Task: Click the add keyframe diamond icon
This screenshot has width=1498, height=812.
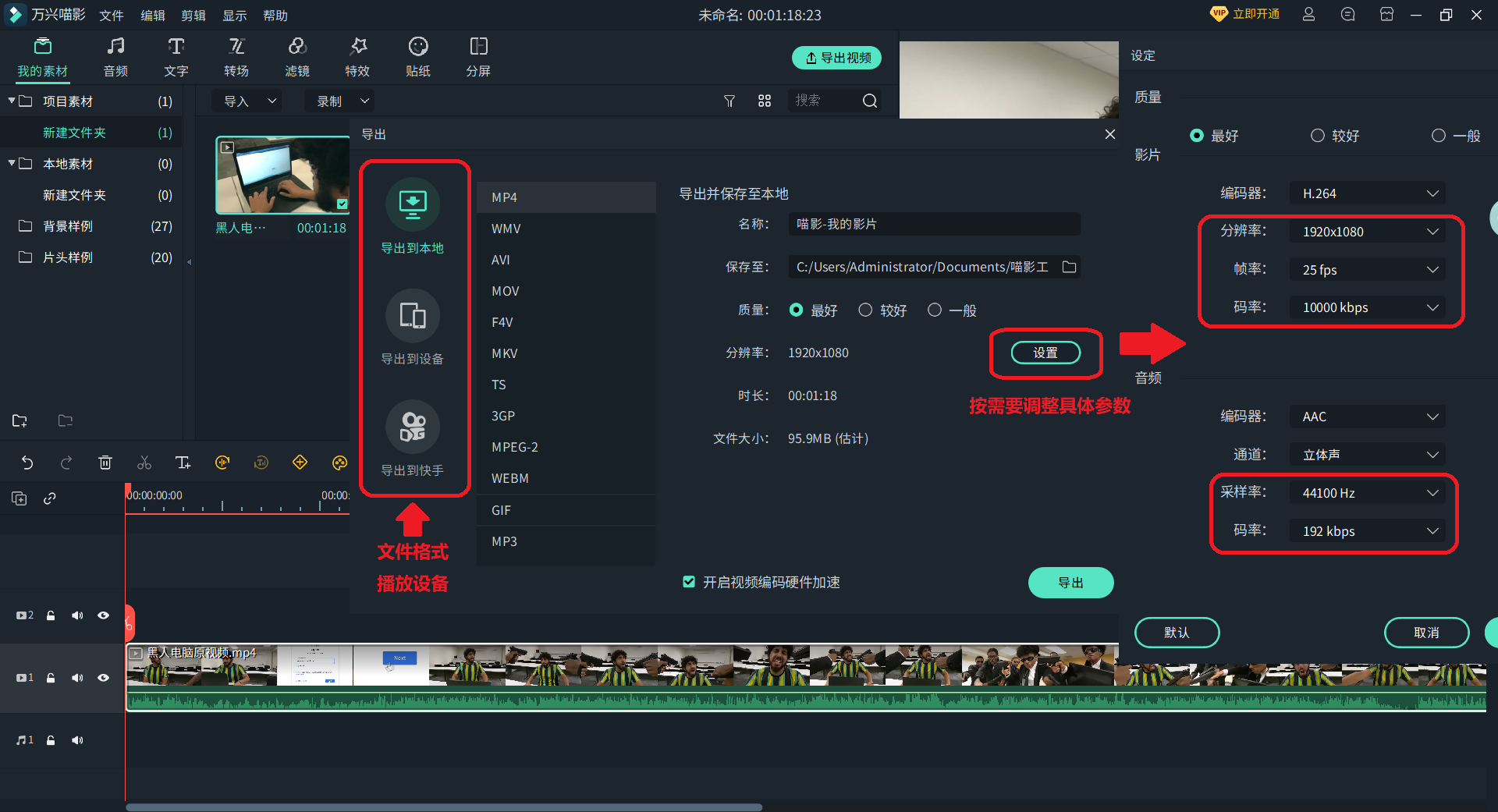Action: point(300,462)
